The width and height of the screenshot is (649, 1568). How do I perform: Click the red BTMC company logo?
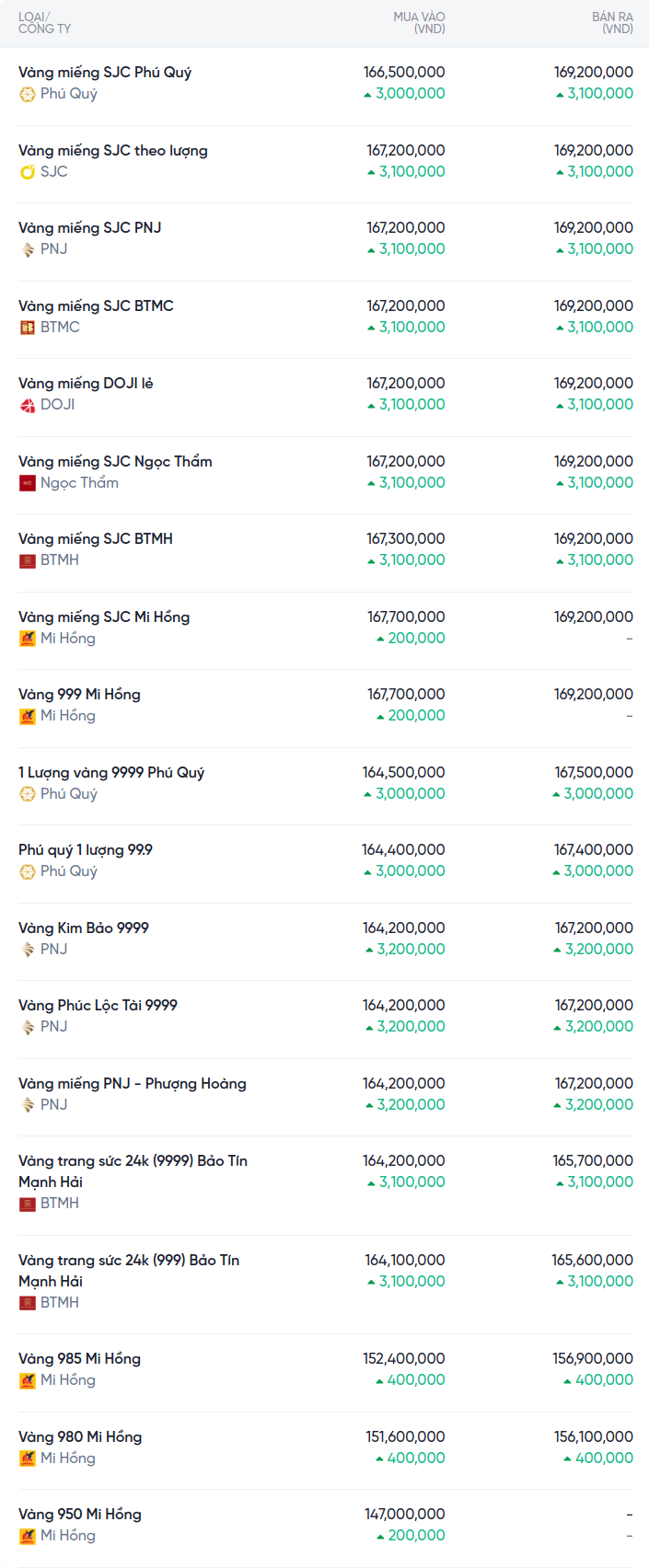28,328
